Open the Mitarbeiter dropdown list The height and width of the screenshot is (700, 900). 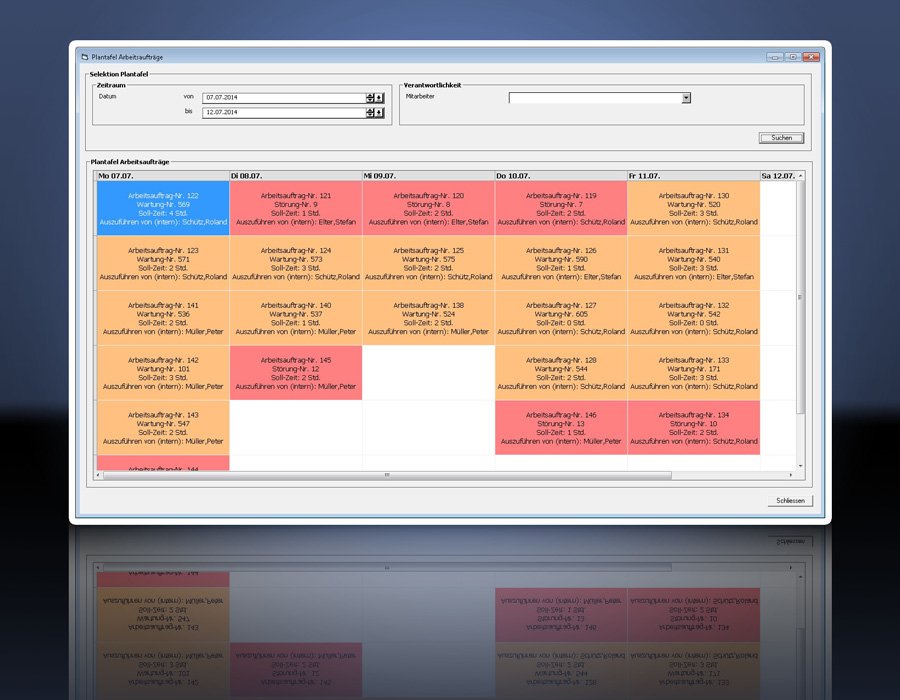686,98
